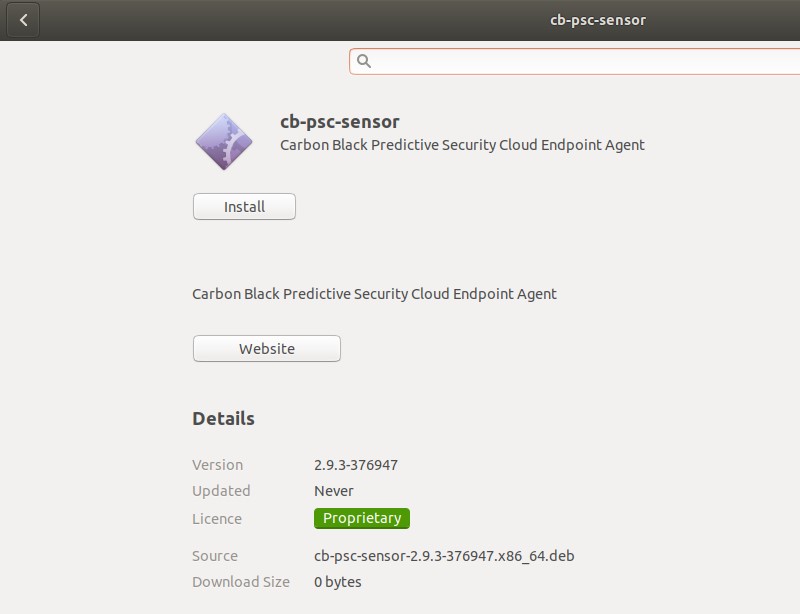Click the Source row showing the .deb filename
The height and width of the screenshot is (614, 800).
[443, 555]
